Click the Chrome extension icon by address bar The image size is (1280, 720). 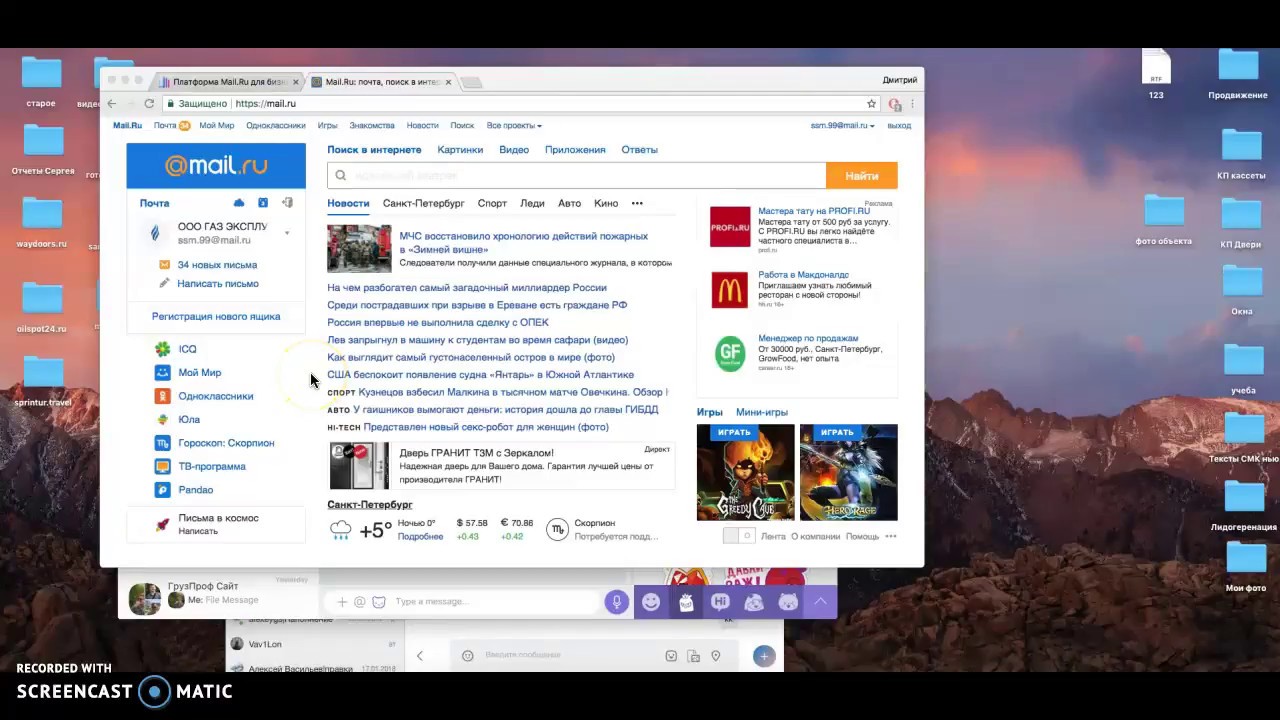click(x=895, y=104)
